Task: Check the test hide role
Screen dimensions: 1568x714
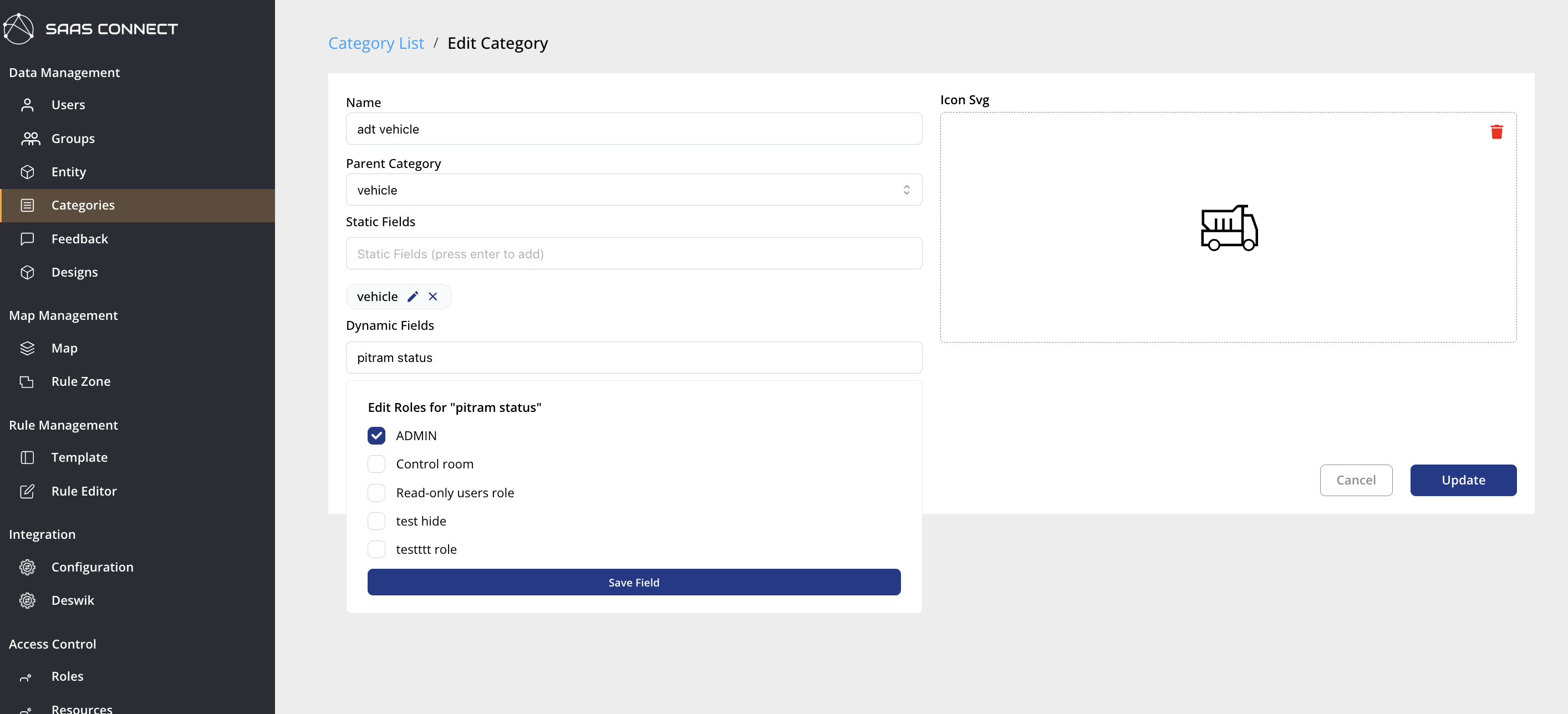Action: 377,521
